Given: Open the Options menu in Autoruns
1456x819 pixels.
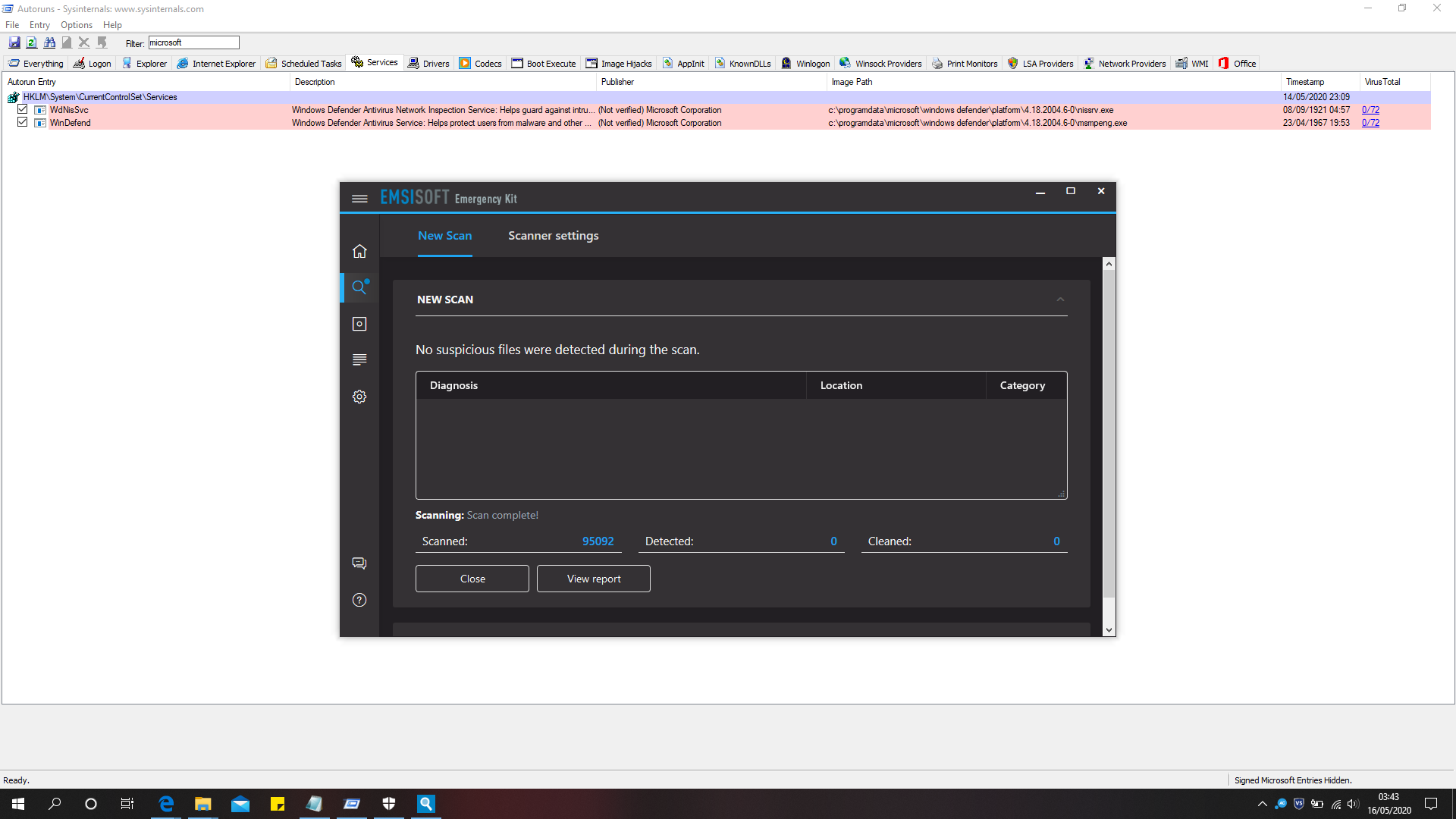Looking at the screenshot, I should 76,25.
